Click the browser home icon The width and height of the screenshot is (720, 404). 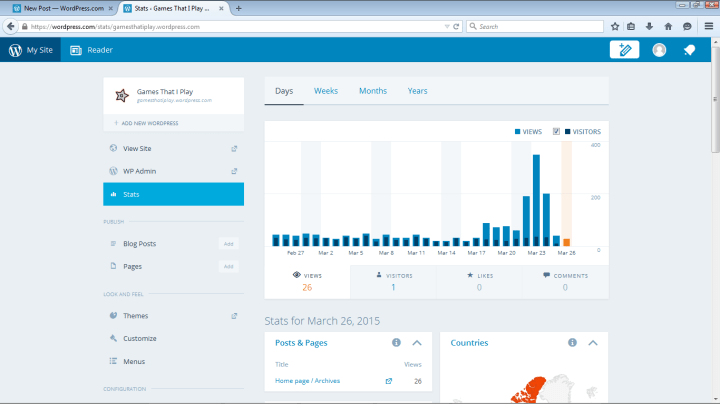[x=668, y=27]
